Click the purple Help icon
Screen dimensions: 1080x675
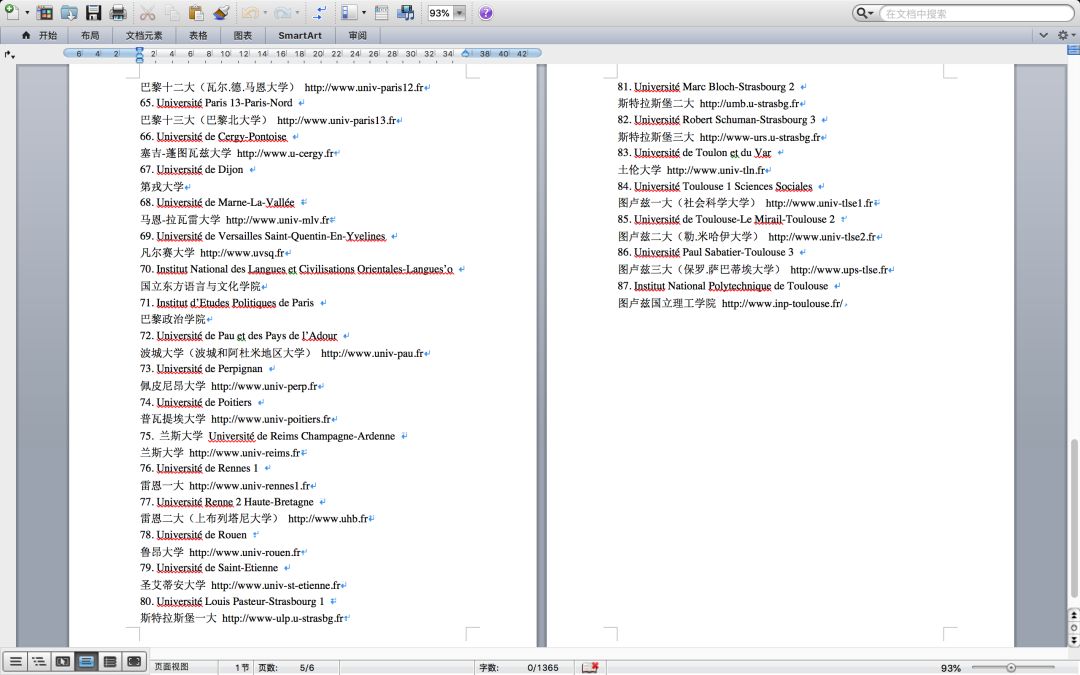click(x=486, y=13)
